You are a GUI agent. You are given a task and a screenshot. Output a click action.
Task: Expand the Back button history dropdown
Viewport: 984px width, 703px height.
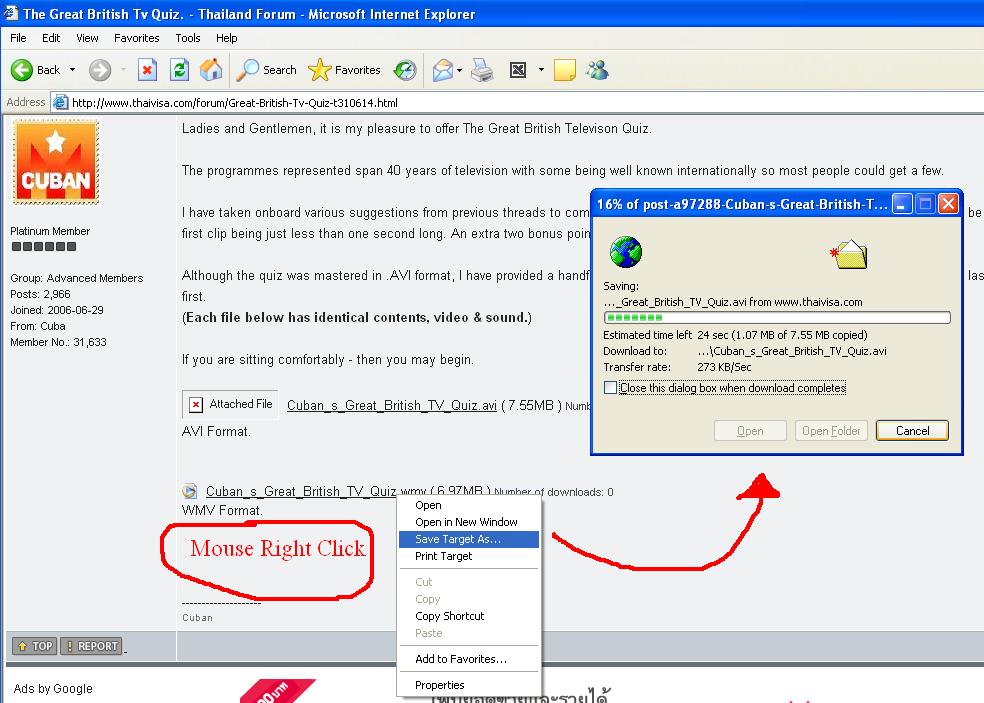(x=71, y=70)
